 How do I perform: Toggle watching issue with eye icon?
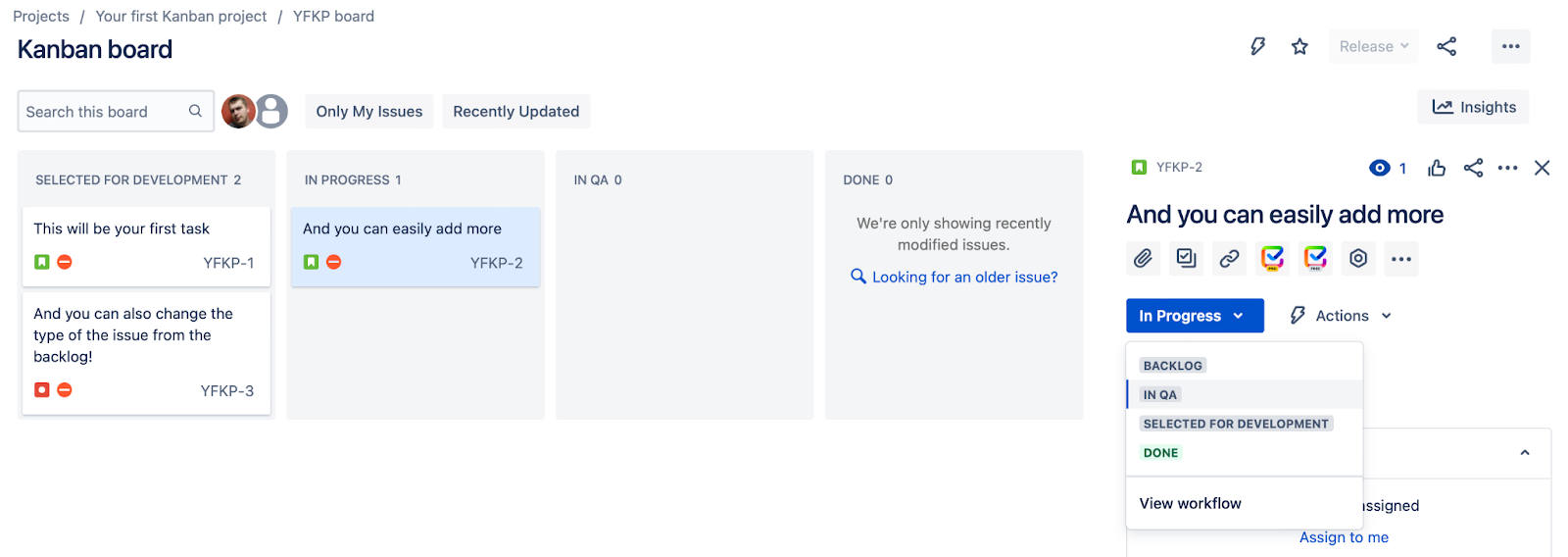[x=1380, y=168]
